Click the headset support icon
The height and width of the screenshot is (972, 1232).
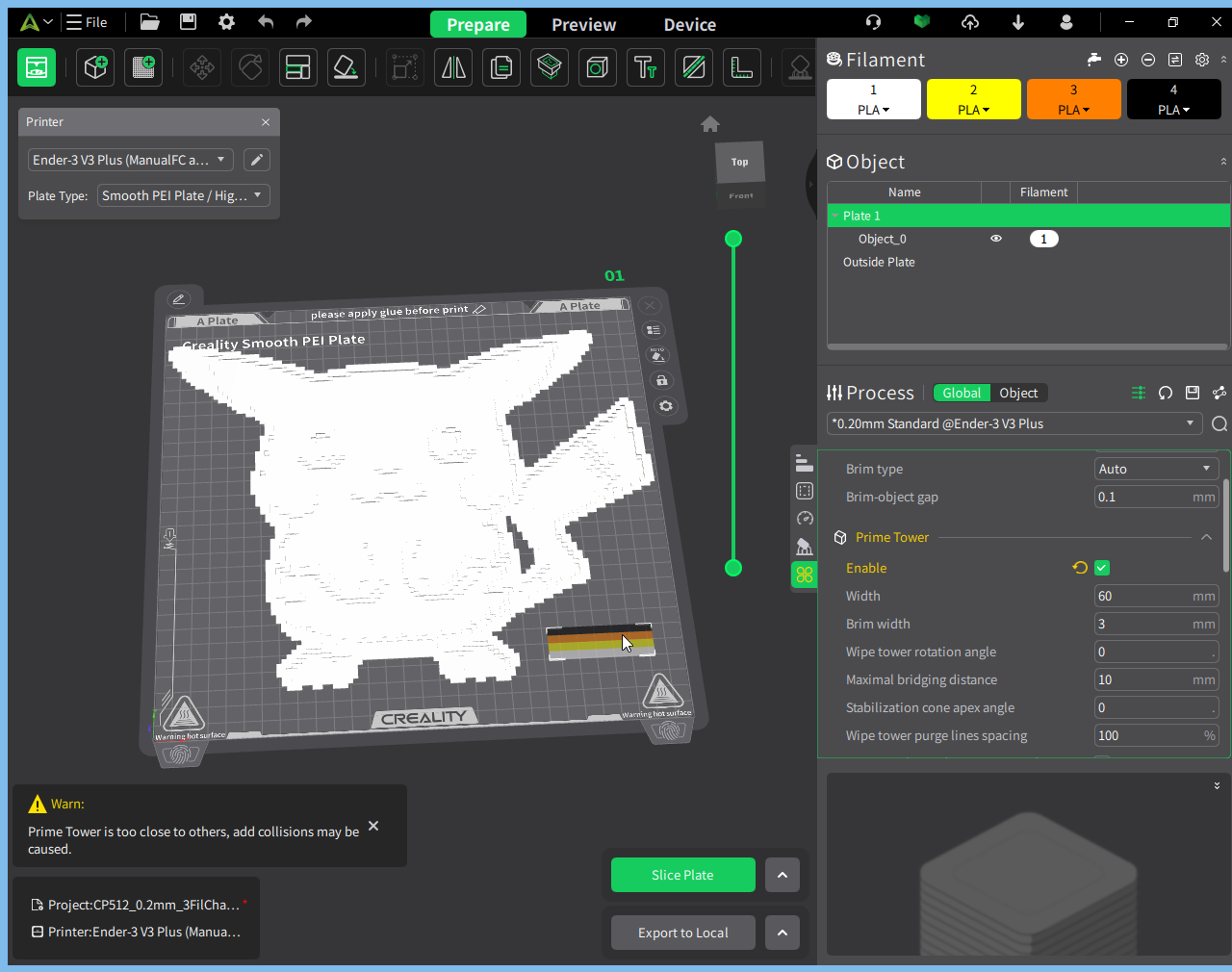[874, 22]
